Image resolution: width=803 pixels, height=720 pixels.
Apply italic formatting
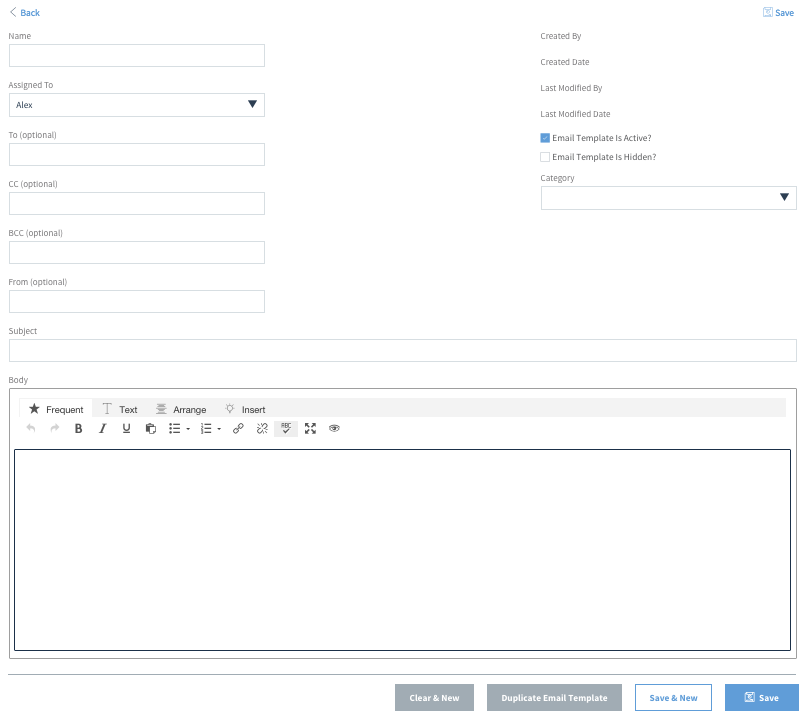tap(102, 428)
